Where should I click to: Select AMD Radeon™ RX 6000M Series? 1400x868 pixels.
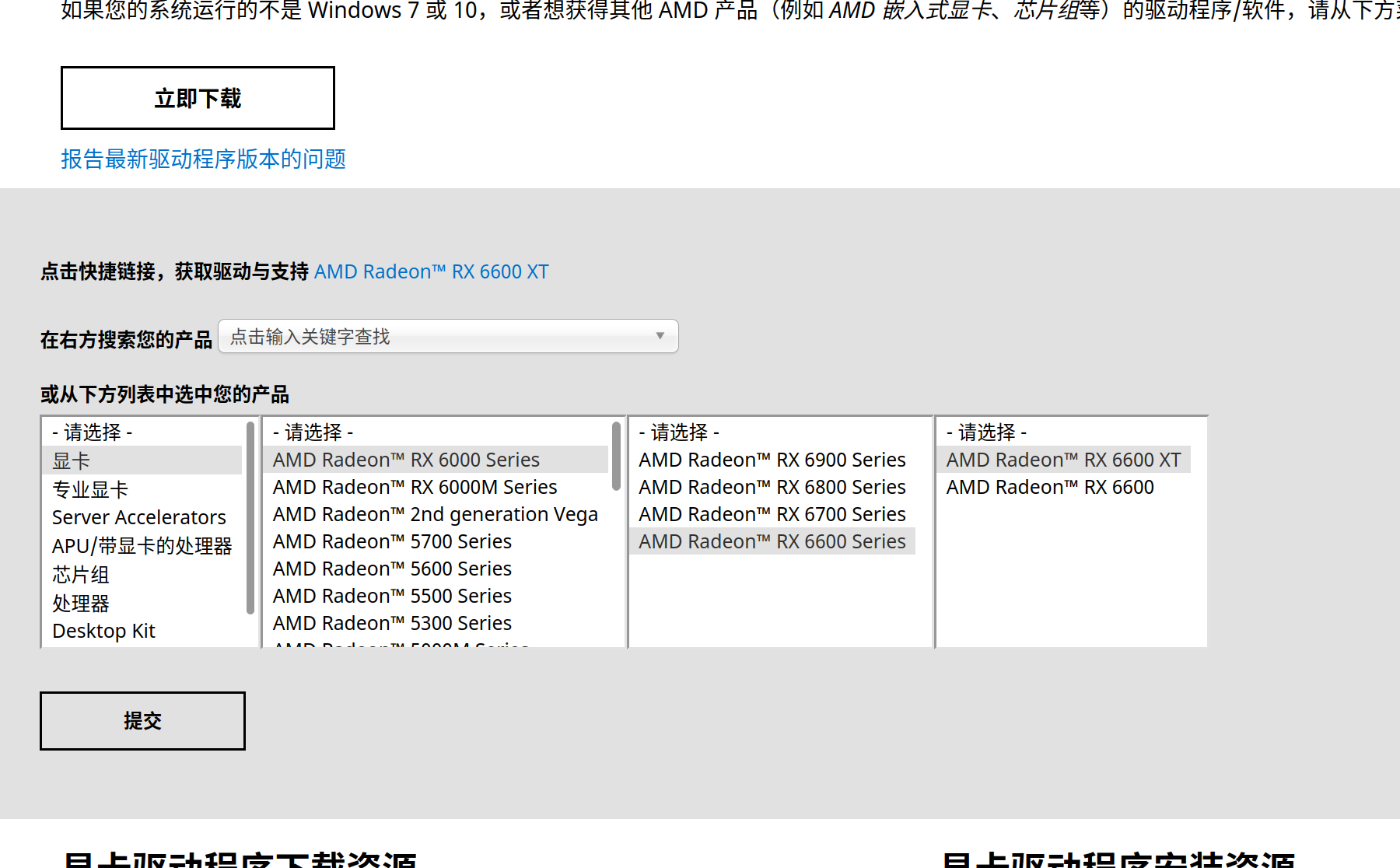tap(415, 487)
